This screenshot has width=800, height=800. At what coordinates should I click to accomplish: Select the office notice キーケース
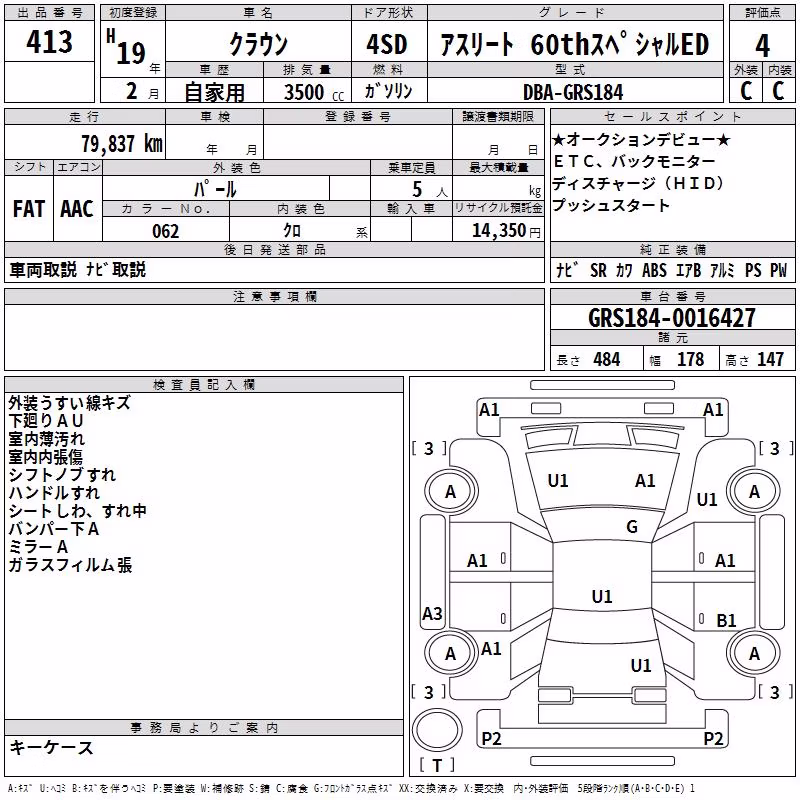click(52, 747)
